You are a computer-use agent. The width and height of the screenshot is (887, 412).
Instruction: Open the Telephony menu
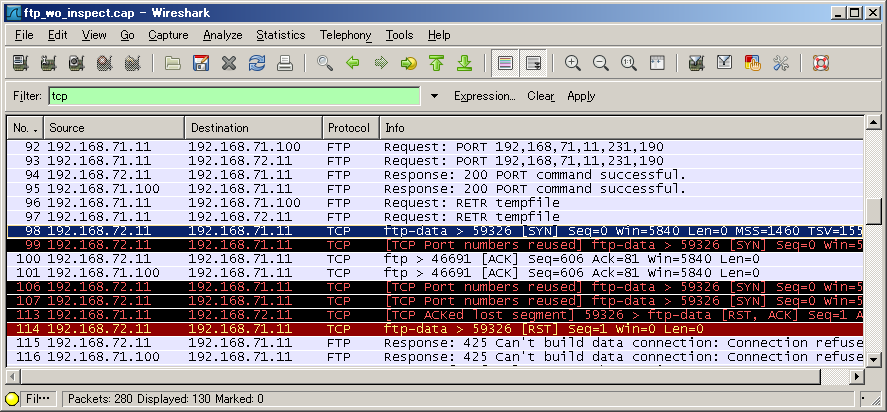(x=346, y=35)
